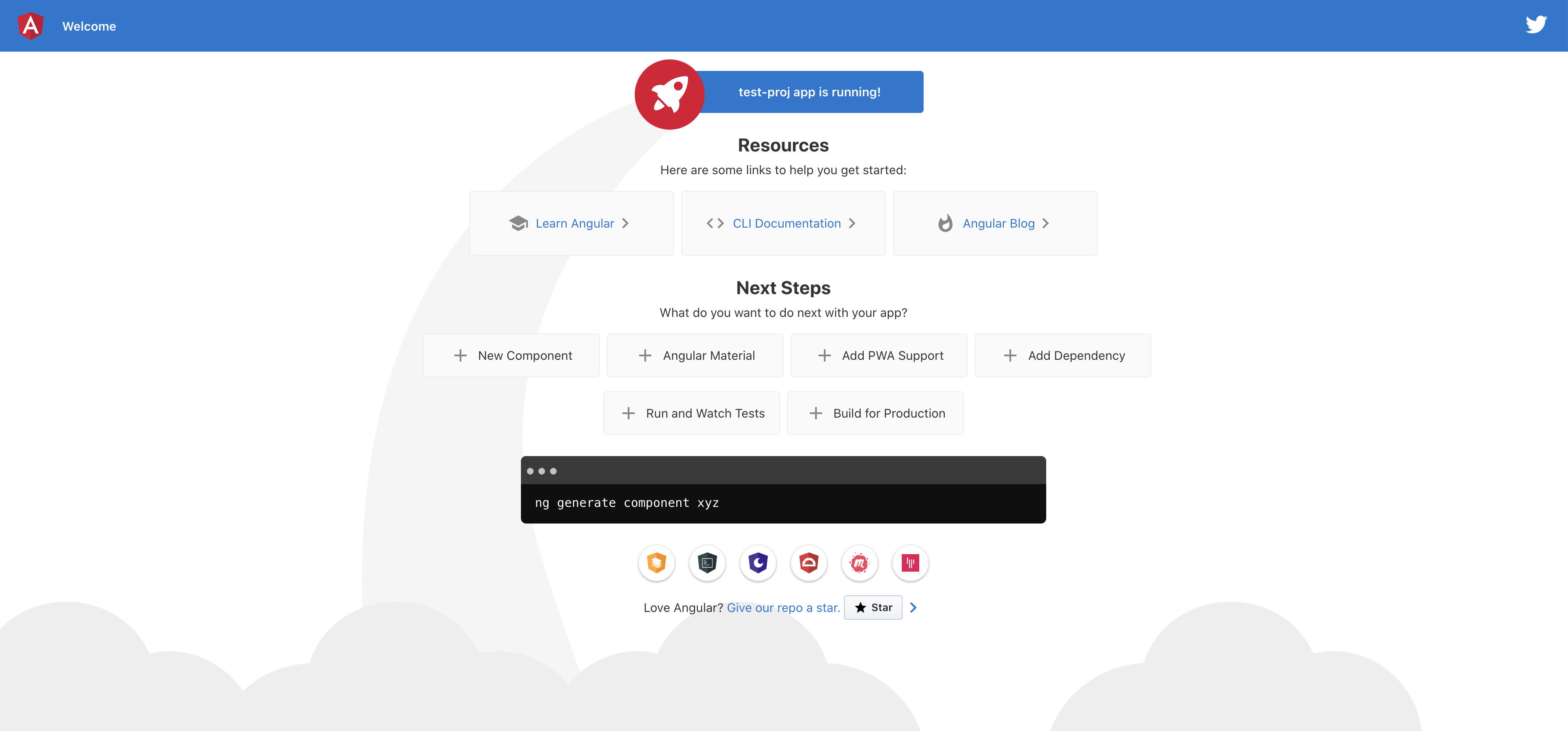Click the 'test-proj app is running!' banner
The image size is (1568, 731).
click(809, 92)
